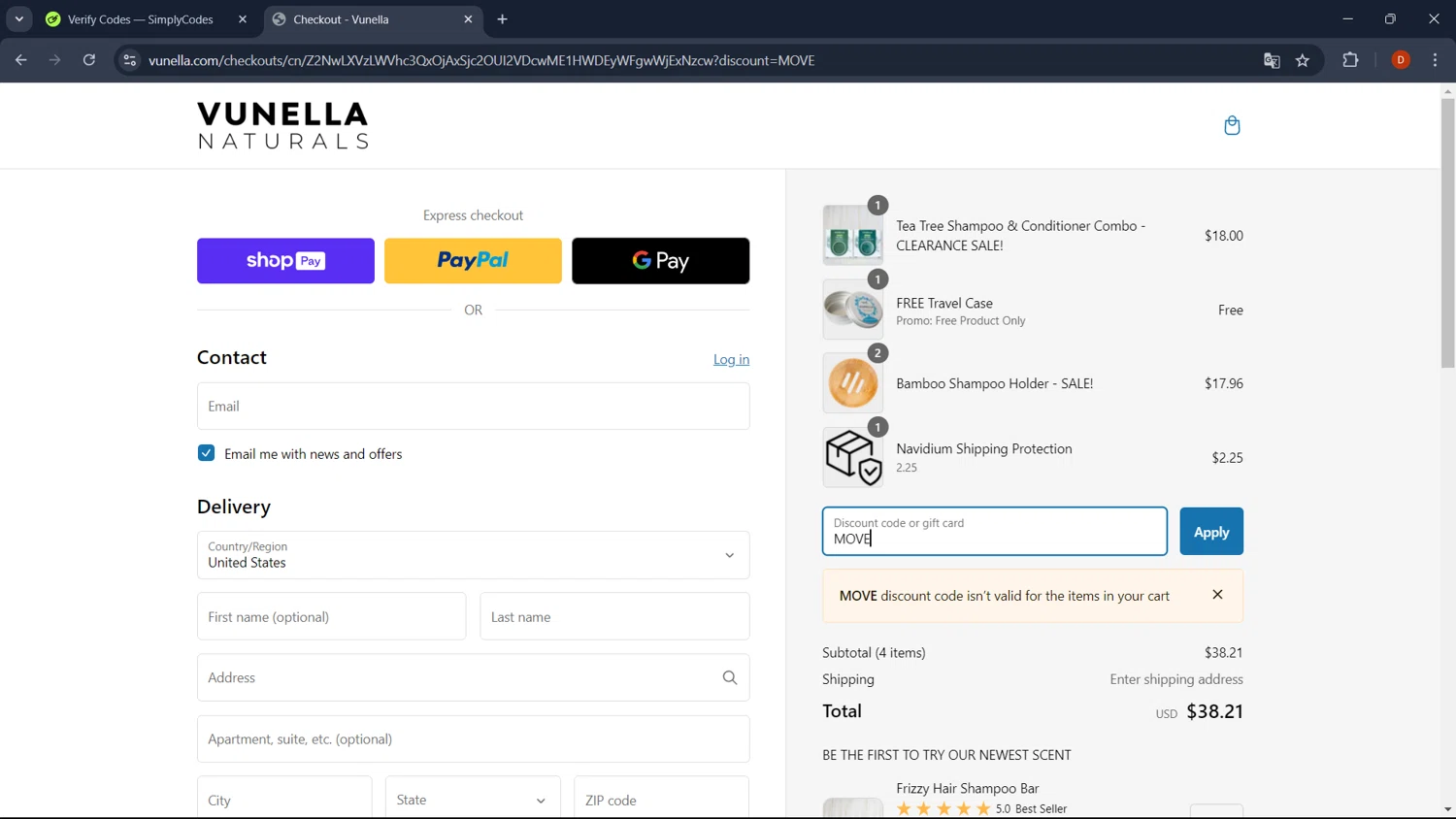Click the Address input field
This screenshot has height=819, width=1456.
coord(473,677)
